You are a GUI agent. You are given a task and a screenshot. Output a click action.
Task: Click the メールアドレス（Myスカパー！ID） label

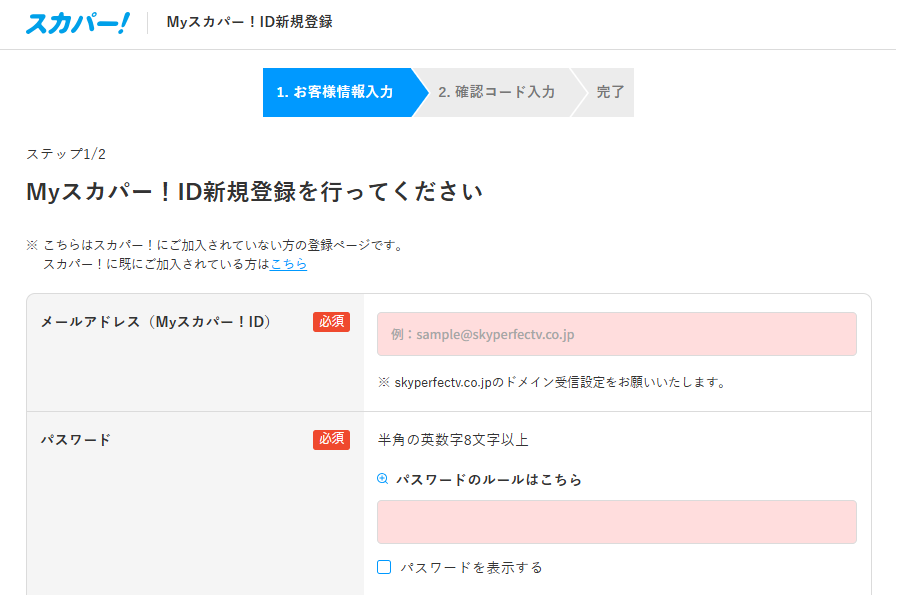click(155, 322)
